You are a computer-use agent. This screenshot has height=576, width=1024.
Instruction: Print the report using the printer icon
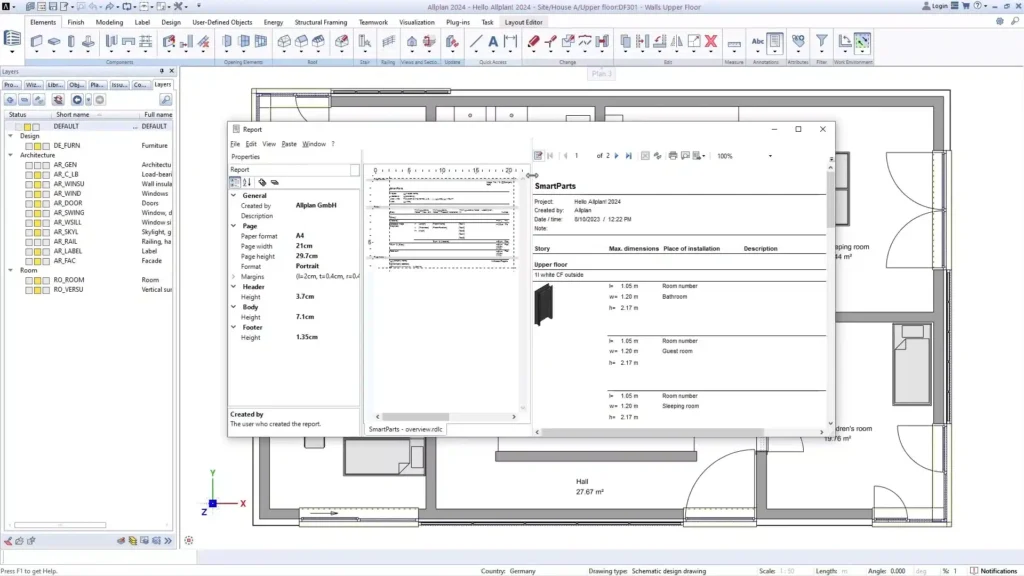click(x=671, y=155)
